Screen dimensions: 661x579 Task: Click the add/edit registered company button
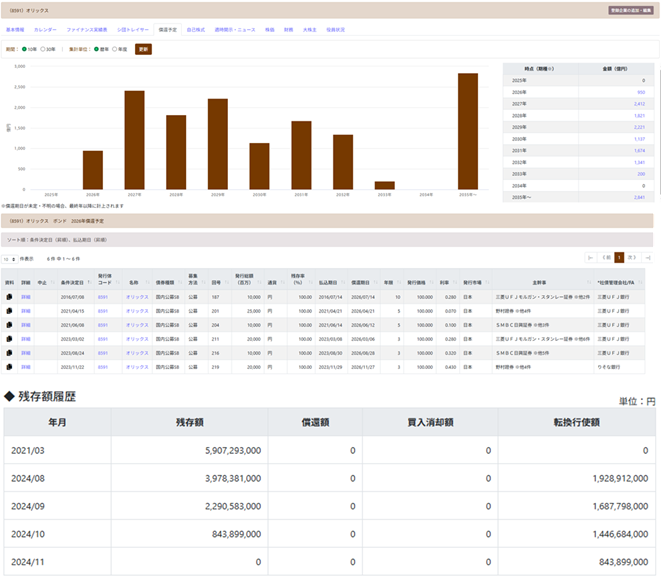point(631,10)
